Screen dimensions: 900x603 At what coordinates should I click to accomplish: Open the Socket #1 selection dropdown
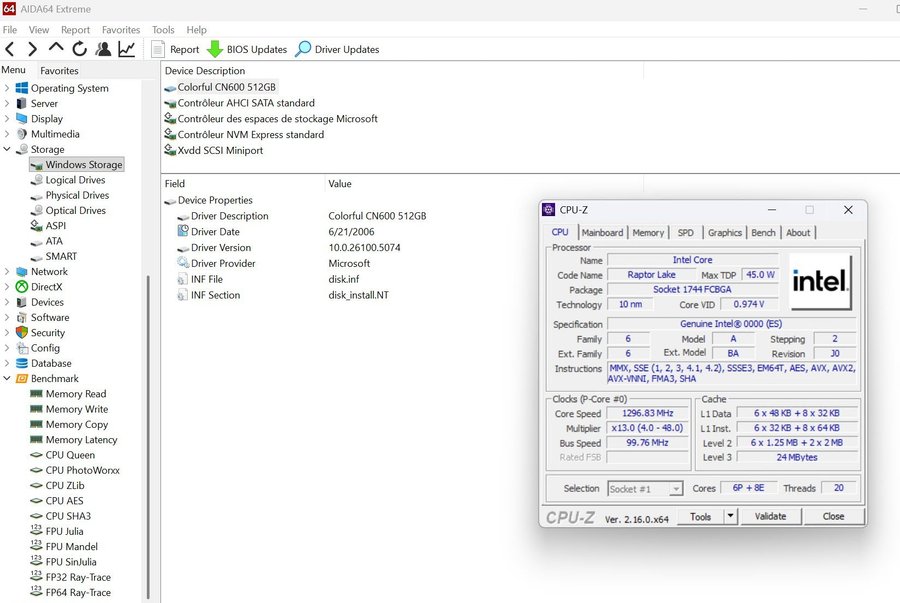tap(676, 489)
